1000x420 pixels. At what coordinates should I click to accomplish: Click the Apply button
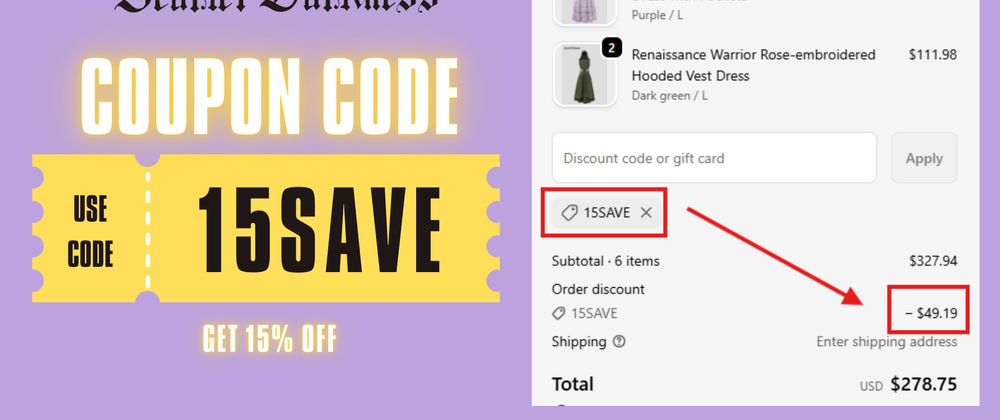coord(924,158)
